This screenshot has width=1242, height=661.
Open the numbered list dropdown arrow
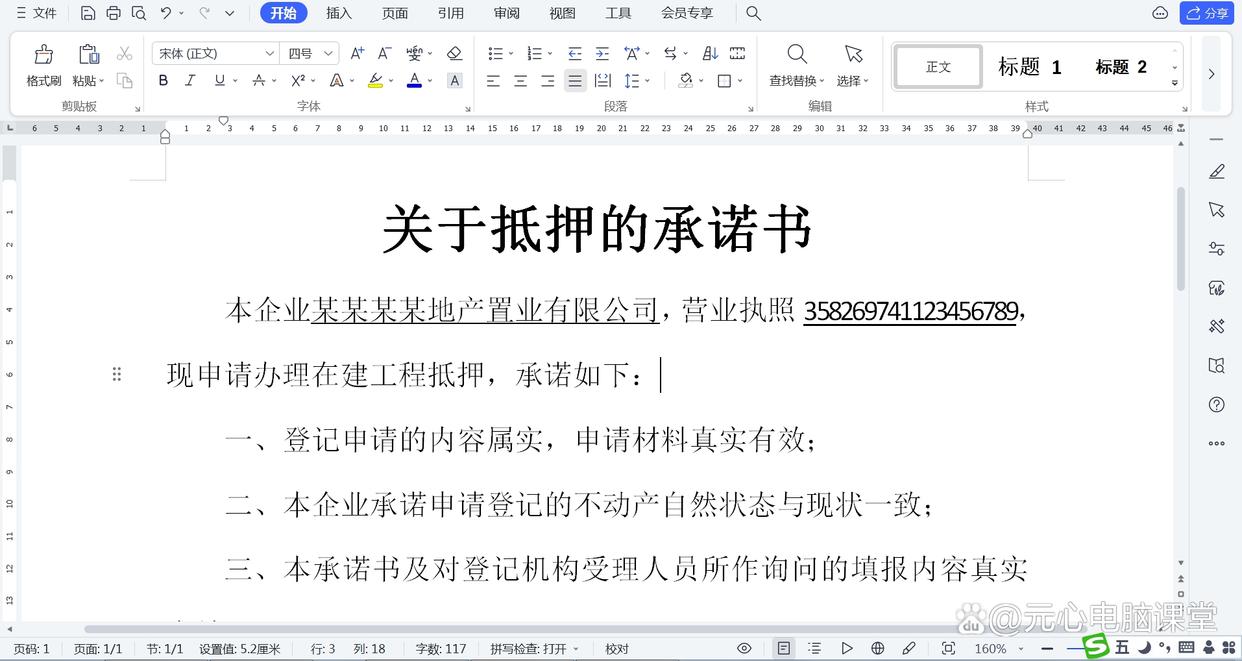(551, 53)
